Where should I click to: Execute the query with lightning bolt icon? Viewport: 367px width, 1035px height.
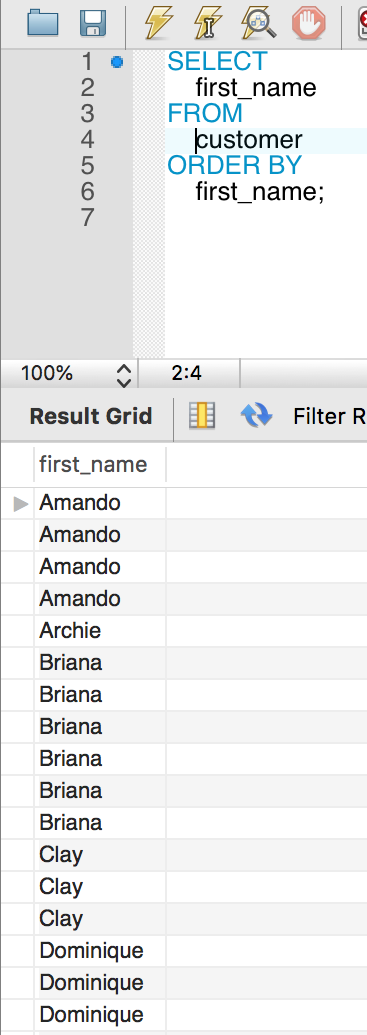(x=159, y=23)
